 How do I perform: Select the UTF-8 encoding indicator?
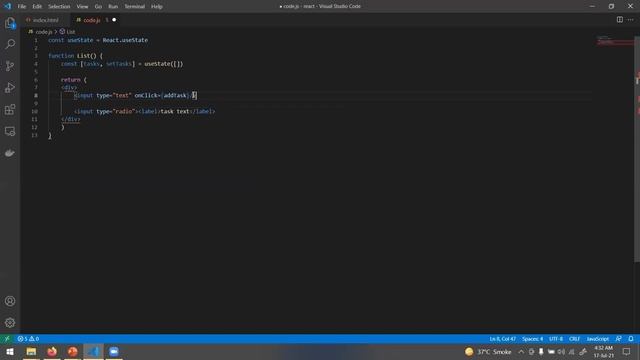[x=556, y=339]
